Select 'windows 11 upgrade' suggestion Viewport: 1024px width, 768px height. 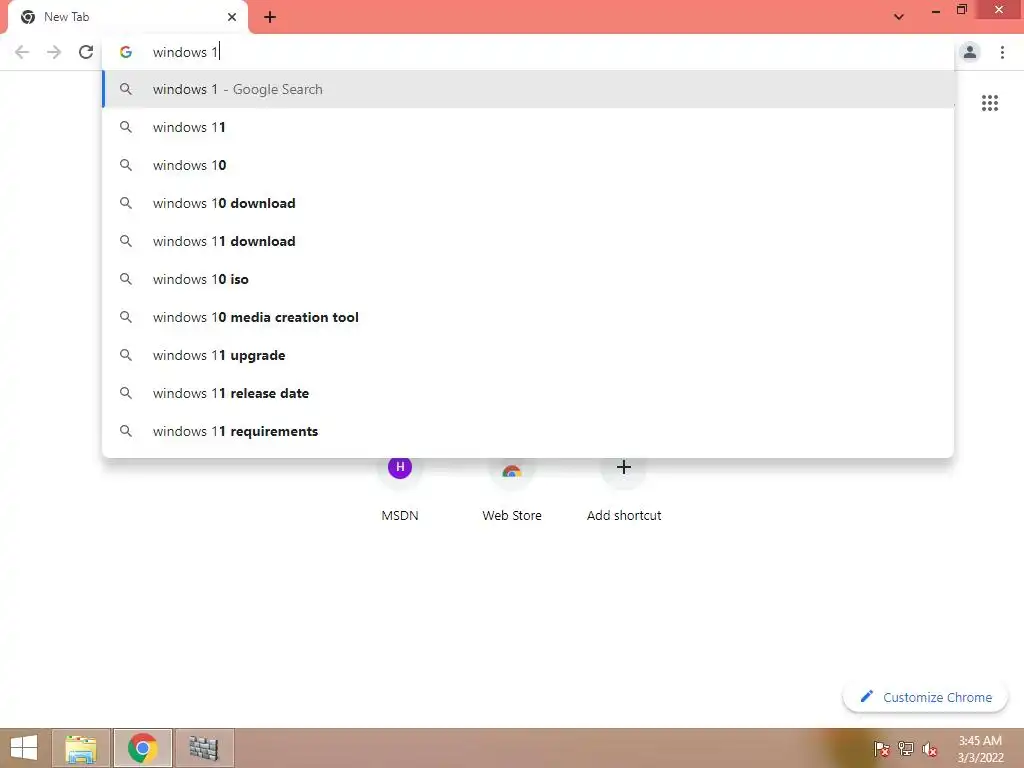[528, 355]
